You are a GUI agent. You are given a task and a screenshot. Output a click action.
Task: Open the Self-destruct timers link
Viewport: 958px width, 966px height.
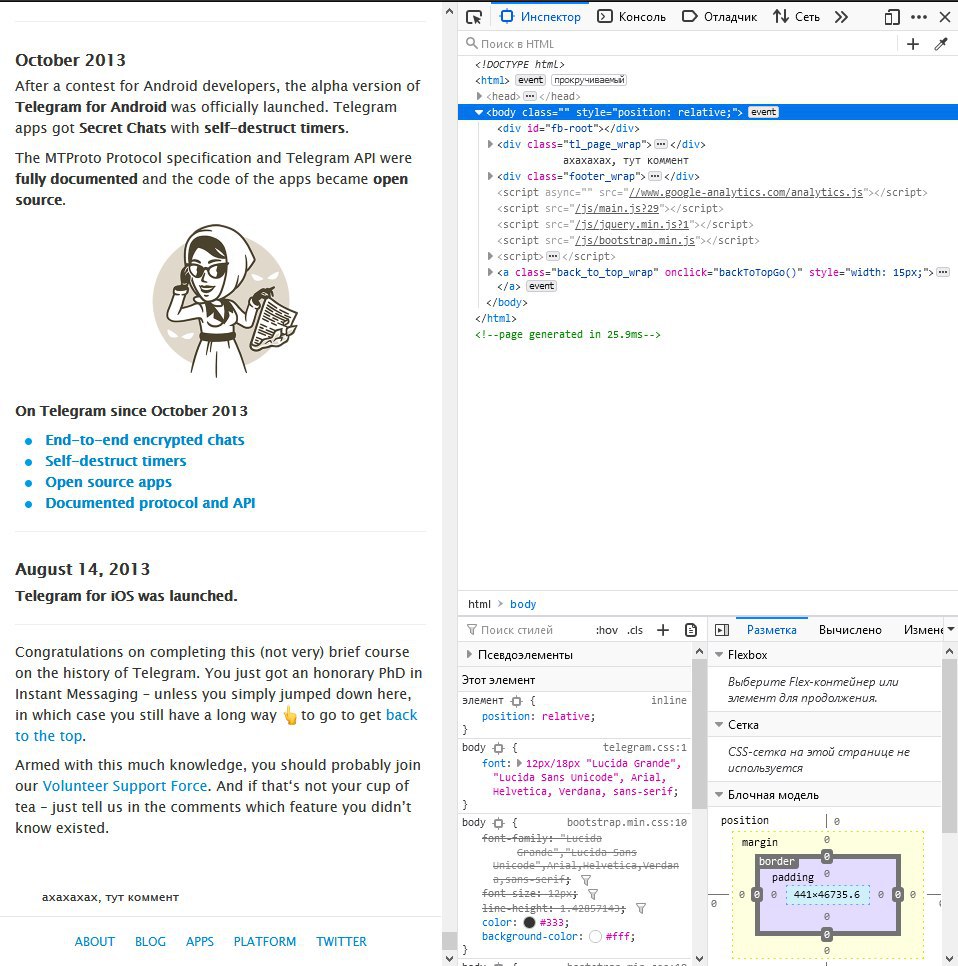pos(116,461)
